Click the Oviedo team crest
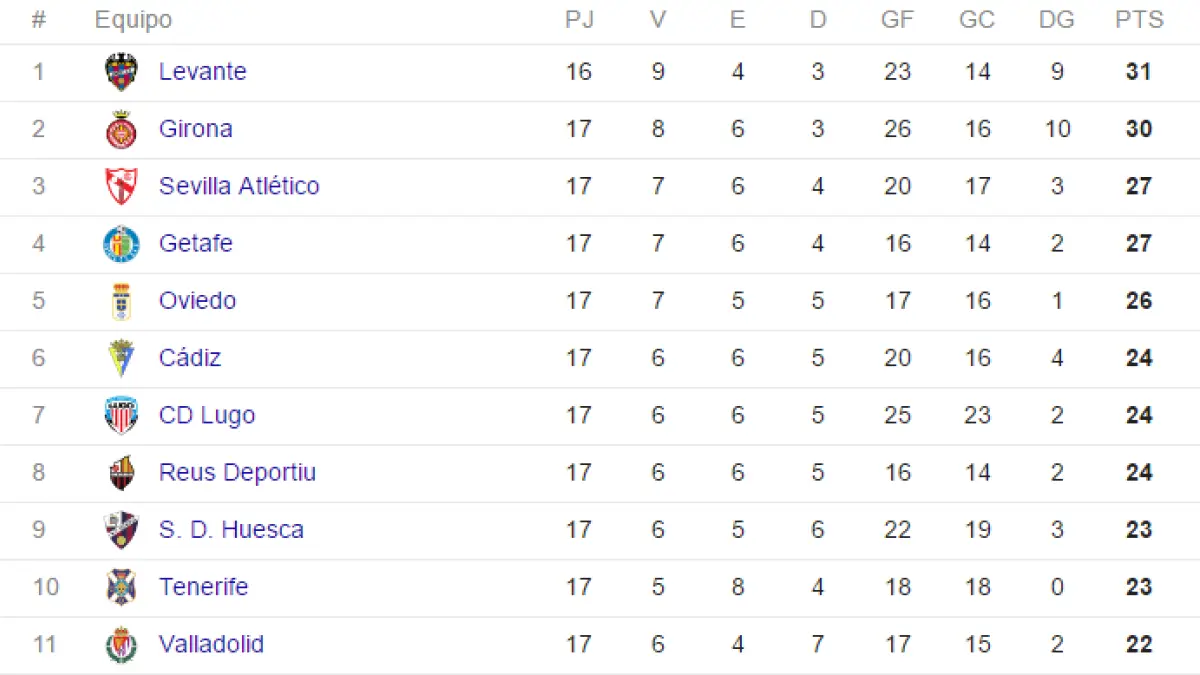Screen dimensions: 1200x675 (x=121, y=301)
